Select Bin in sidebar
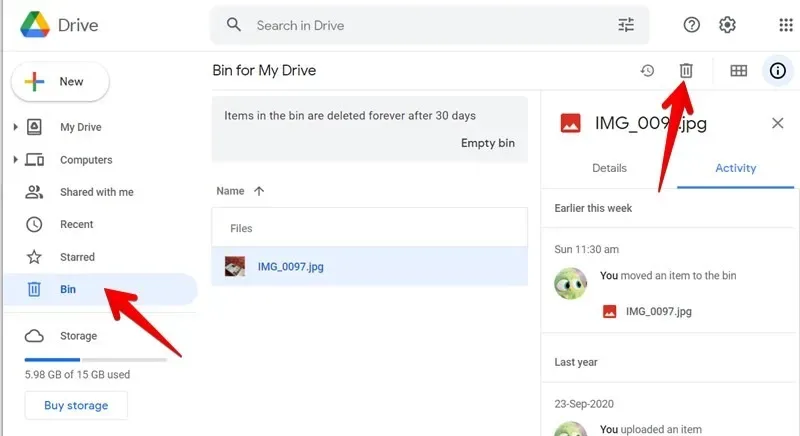800x436 pixels. coord(101,289)
